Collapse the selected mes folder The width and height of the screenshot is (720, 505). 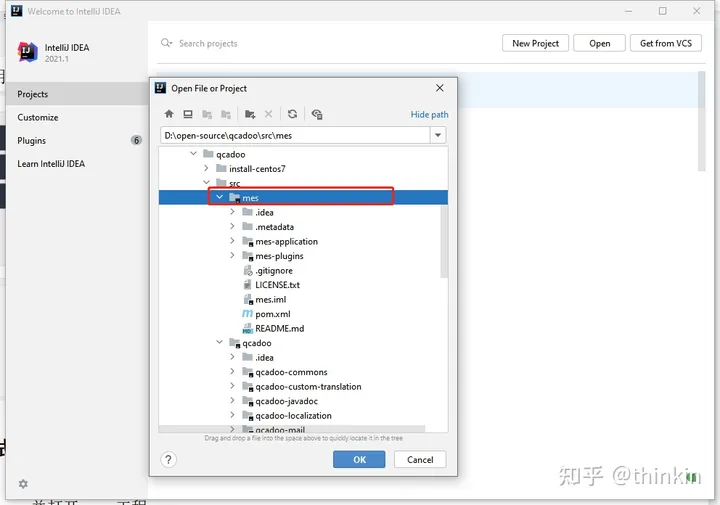(x=219, y=197)
